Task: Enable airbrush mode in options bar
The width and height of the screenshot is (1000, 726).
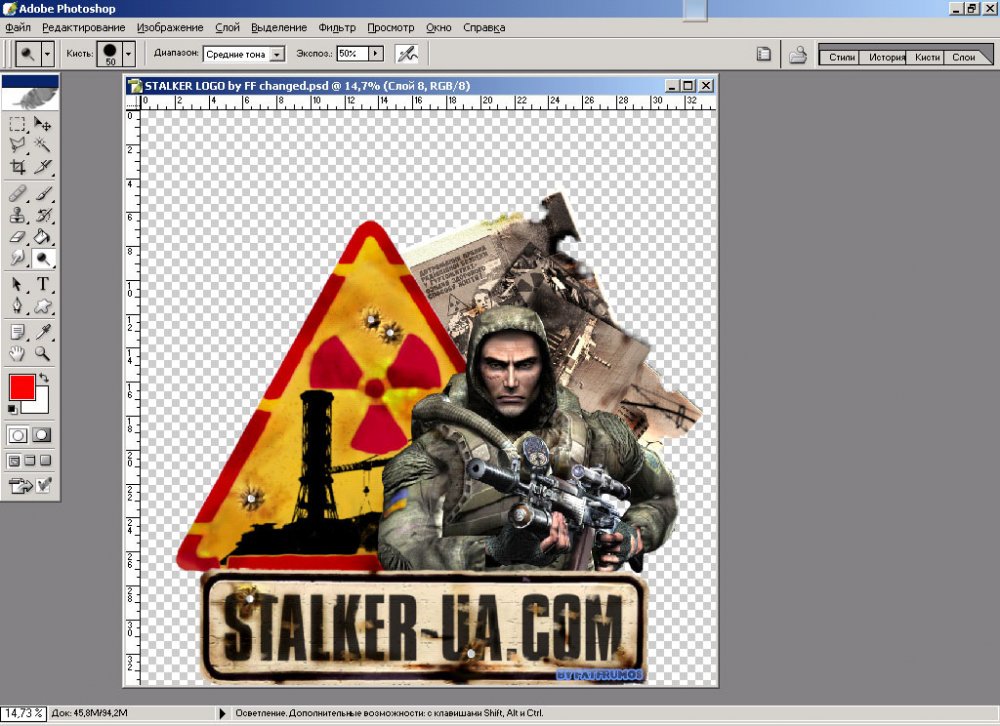Action: click(406, 54)
